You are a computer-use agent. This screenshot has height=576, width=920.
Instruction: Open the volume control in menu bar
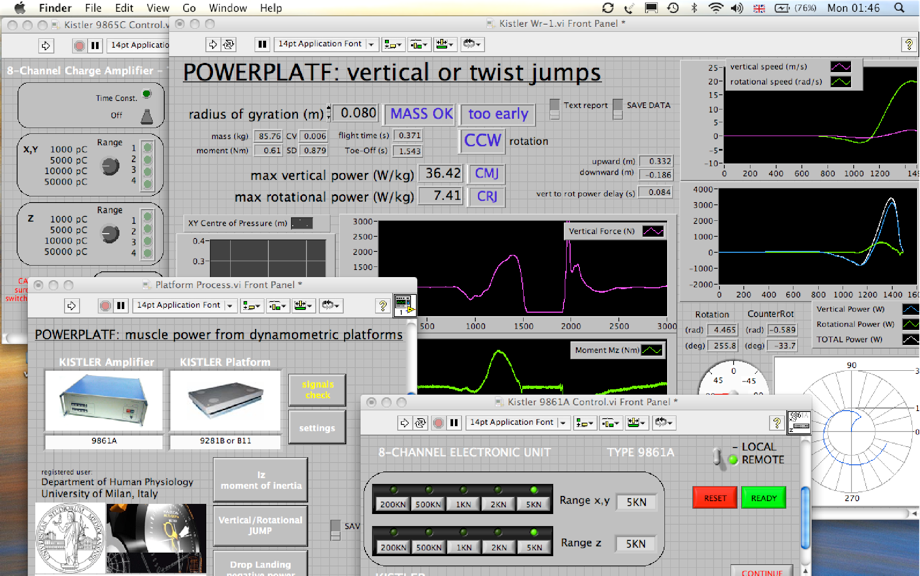[x=736, y=8]
